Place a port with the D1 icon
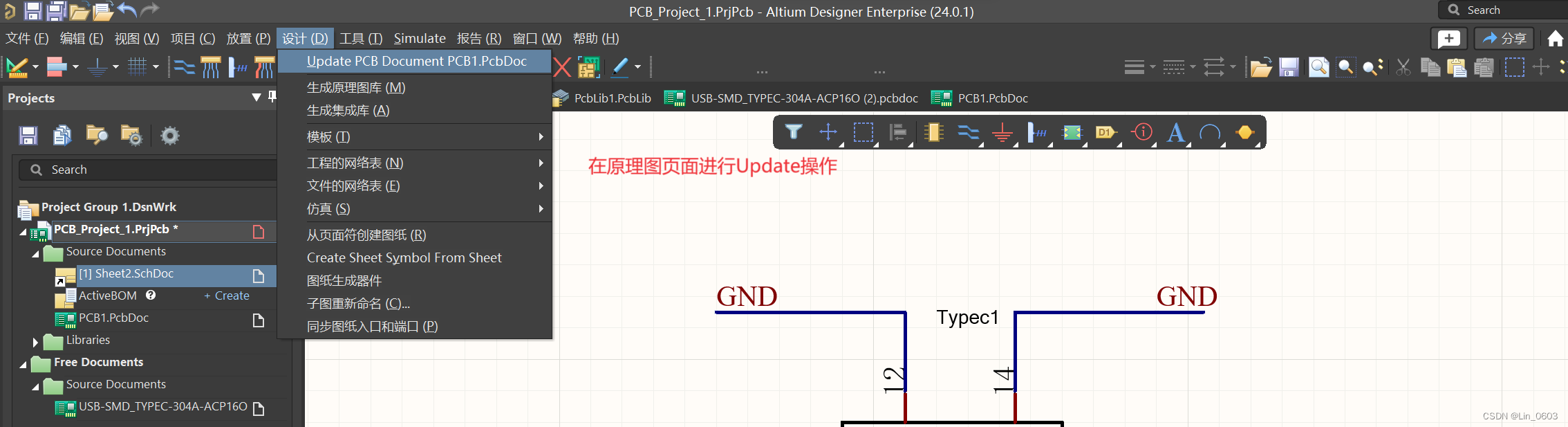This screenshot has width=1568, height=427. (1106, 131)
